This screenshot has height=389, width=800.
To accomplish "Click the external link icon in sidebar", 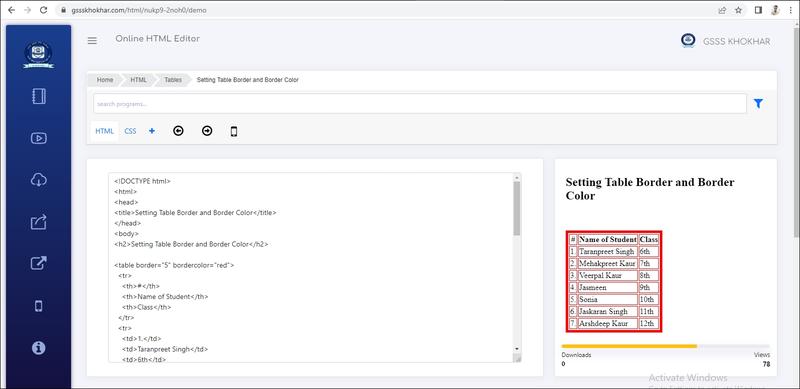I will tap(39, 263).
